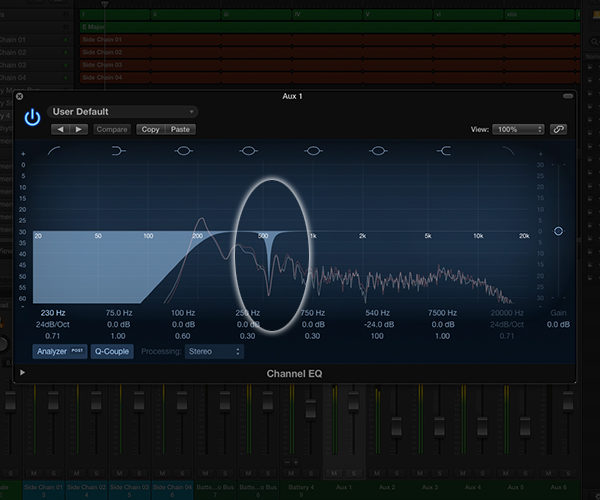600x500 pixels.
Task: Solo the Aux 1 mixer channel
Action: [354, 474]
